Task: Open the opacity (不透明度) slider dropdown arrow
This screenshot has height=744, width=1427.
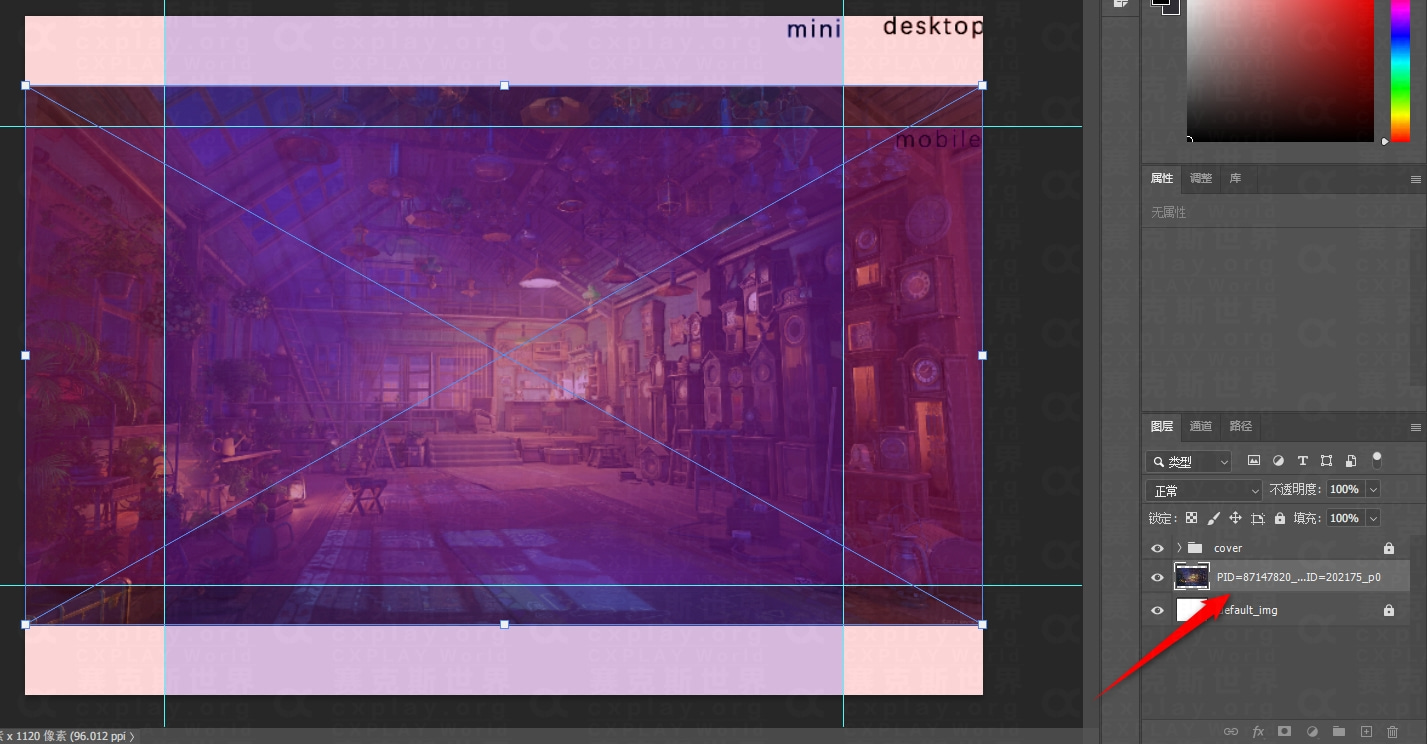Action: click(x=1373, y=490)
